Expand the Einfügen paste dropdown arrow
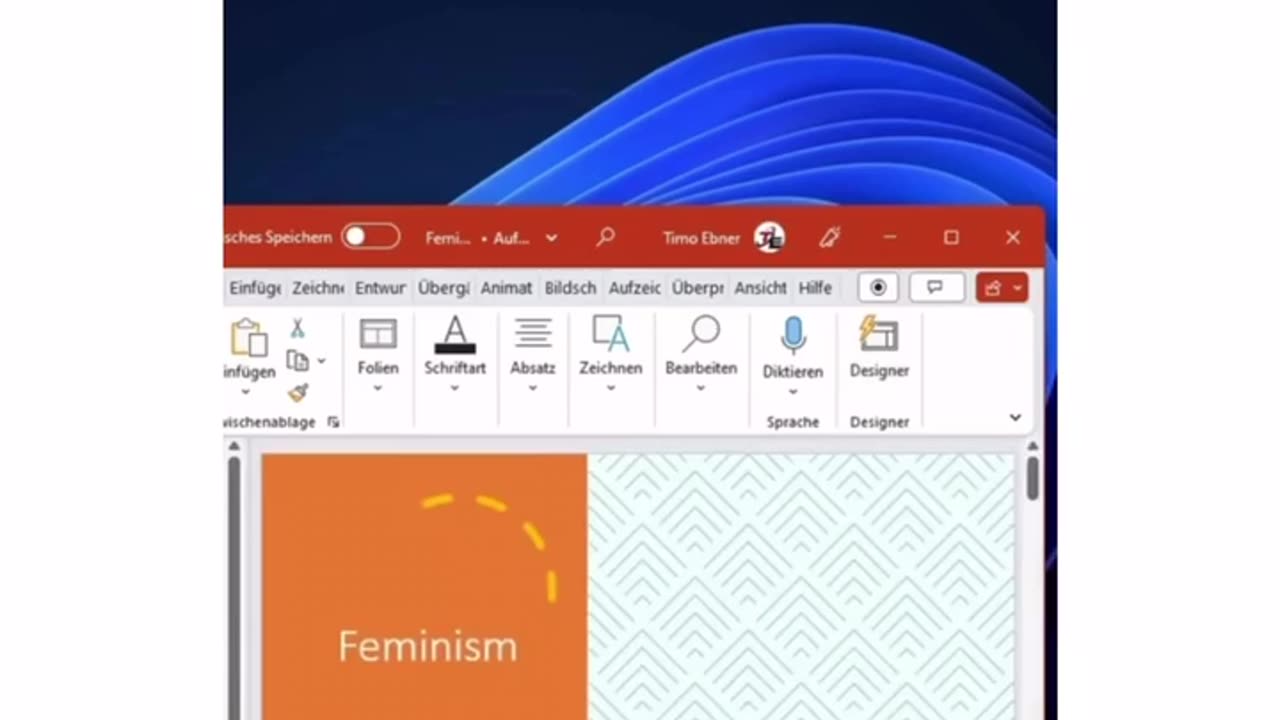The image size is (1280, 720). [x=246, y=392]
